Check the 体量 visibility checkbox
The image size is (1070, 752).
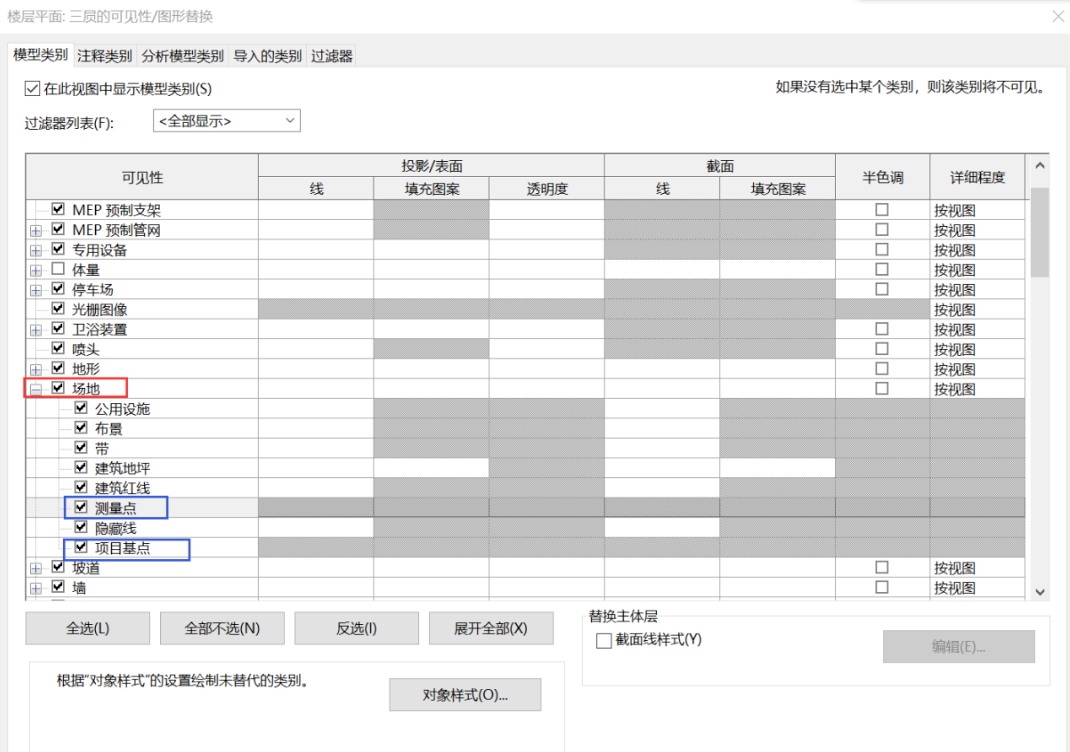click(x=59, y=269)
